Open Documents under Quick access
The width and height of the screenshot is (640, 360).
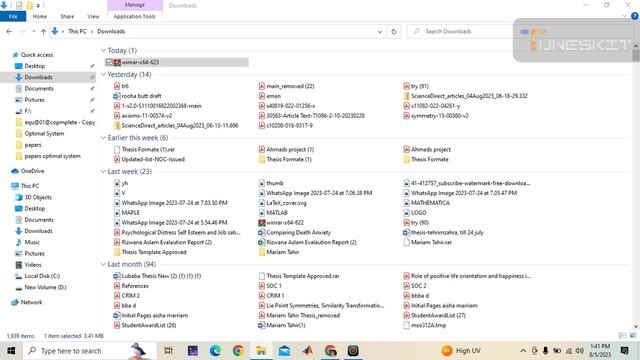coord(39,89)
